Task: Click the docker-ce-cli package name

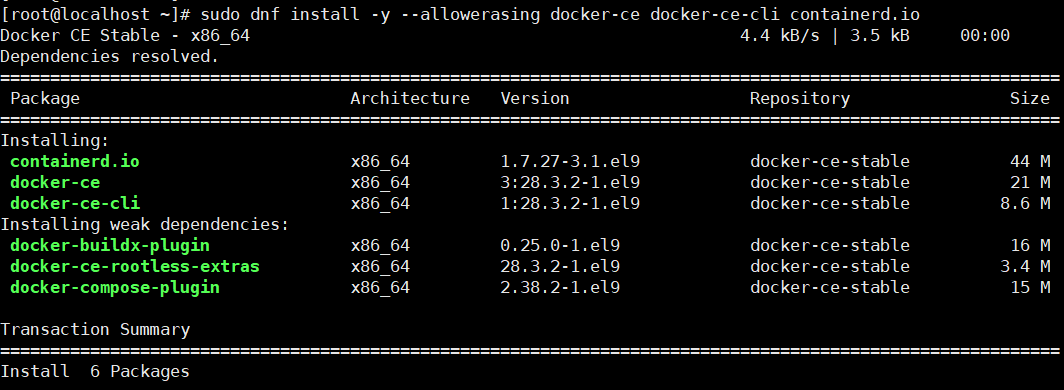Action: coord(75,203)
